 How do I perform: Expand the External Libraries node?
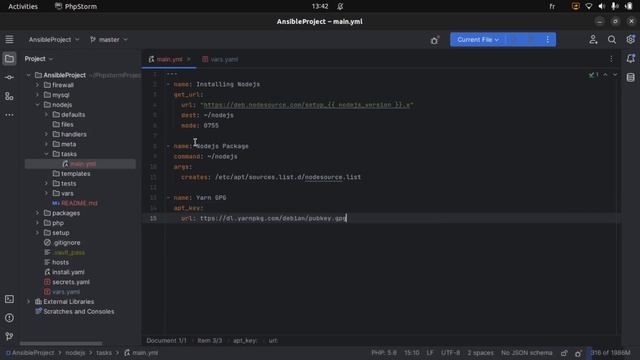pos(29,302)
